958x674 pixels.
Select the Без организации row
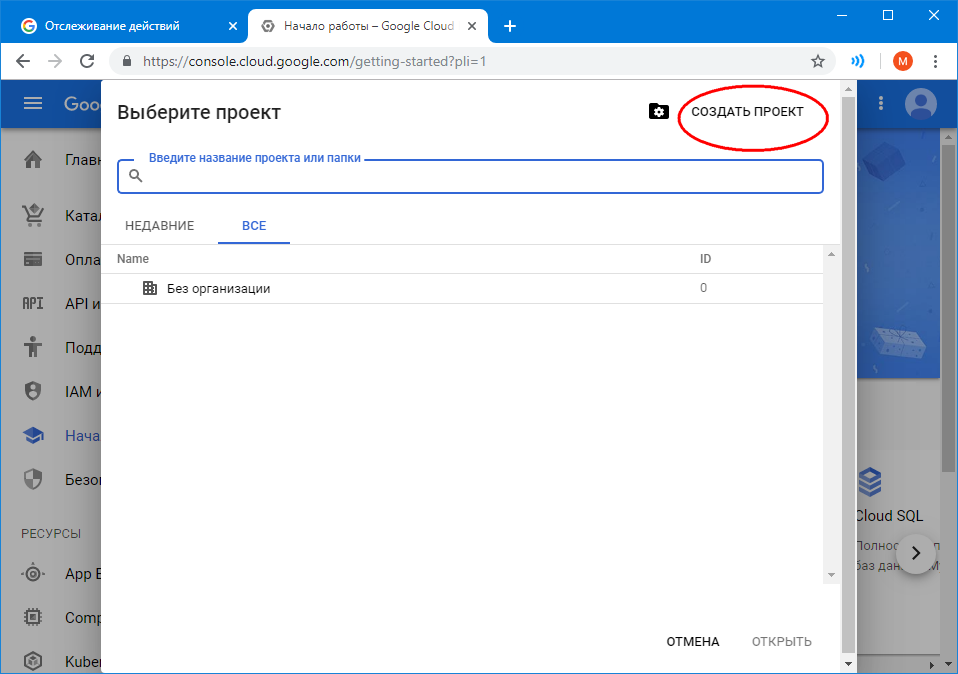point(218,289)
